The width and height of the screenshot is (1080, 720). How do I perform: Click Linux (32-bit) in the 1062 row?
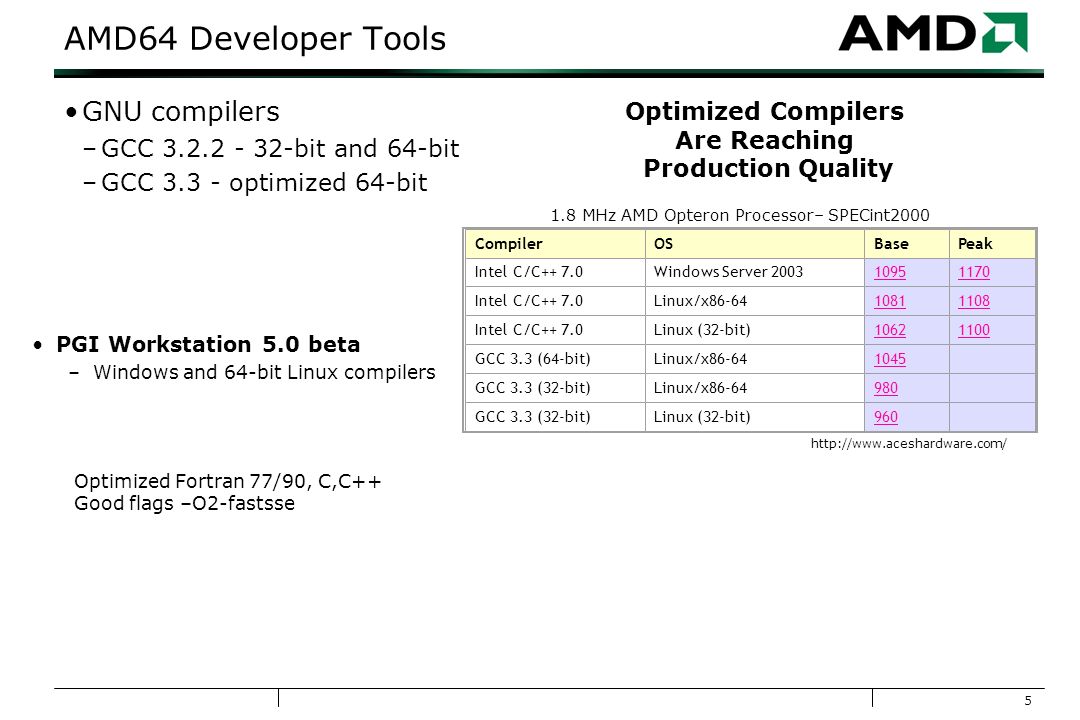tap(702, 330)
